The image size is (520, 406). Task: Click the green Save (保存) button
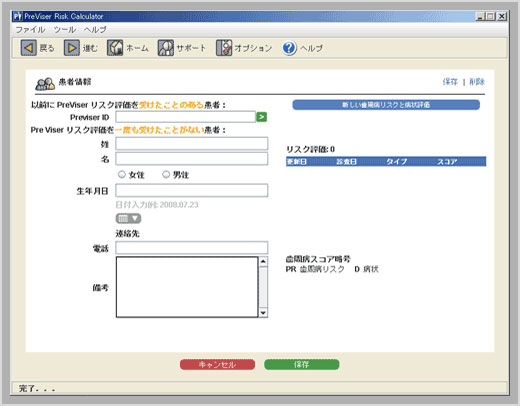pos(302,364)
